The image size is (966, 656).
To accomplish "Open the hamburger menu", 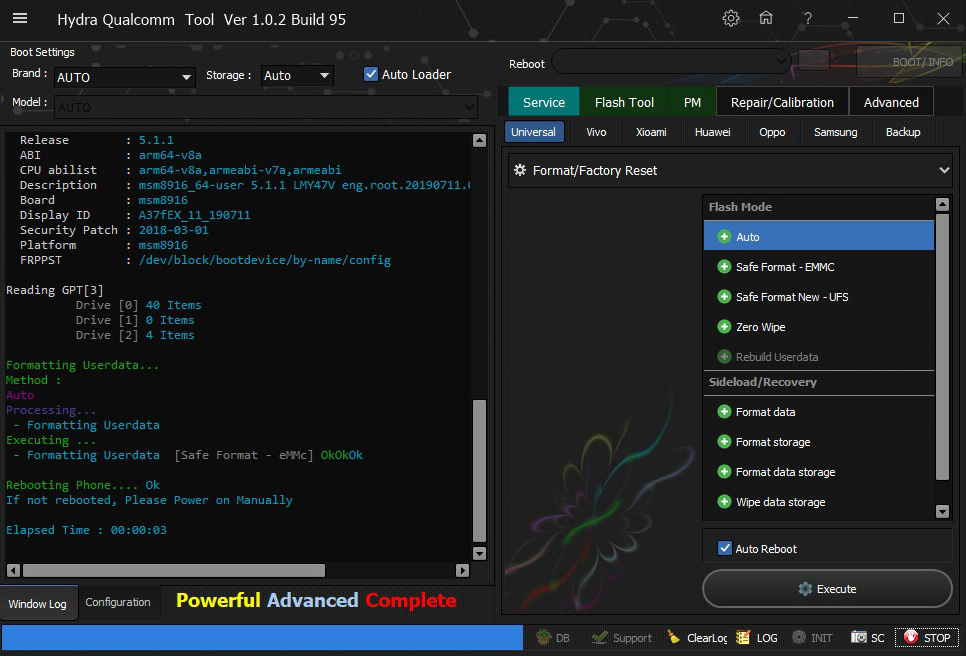I will pyautogui.click(x=20, y=18).
